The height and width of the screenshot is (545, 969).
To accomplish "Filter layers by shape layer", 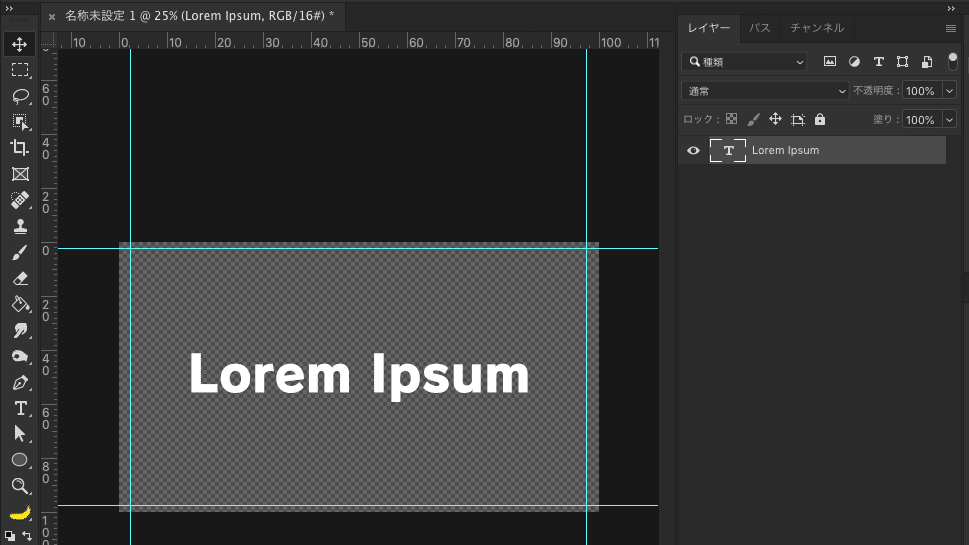I will (x=902, y=61).
